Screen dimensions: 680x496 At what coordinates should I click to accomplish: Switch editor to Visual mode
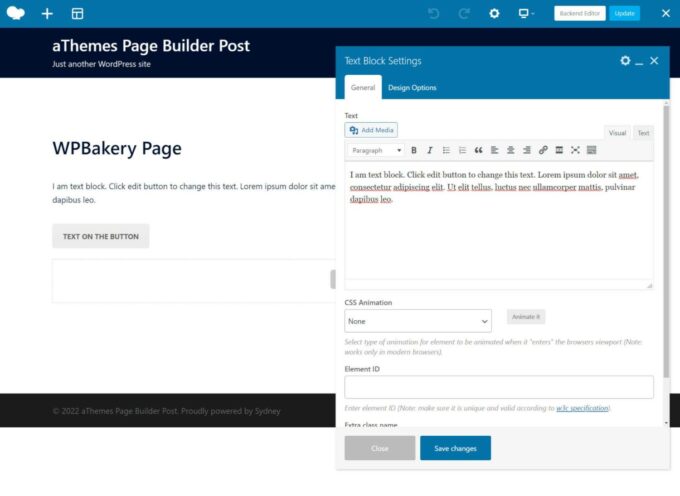pos(617,133)
